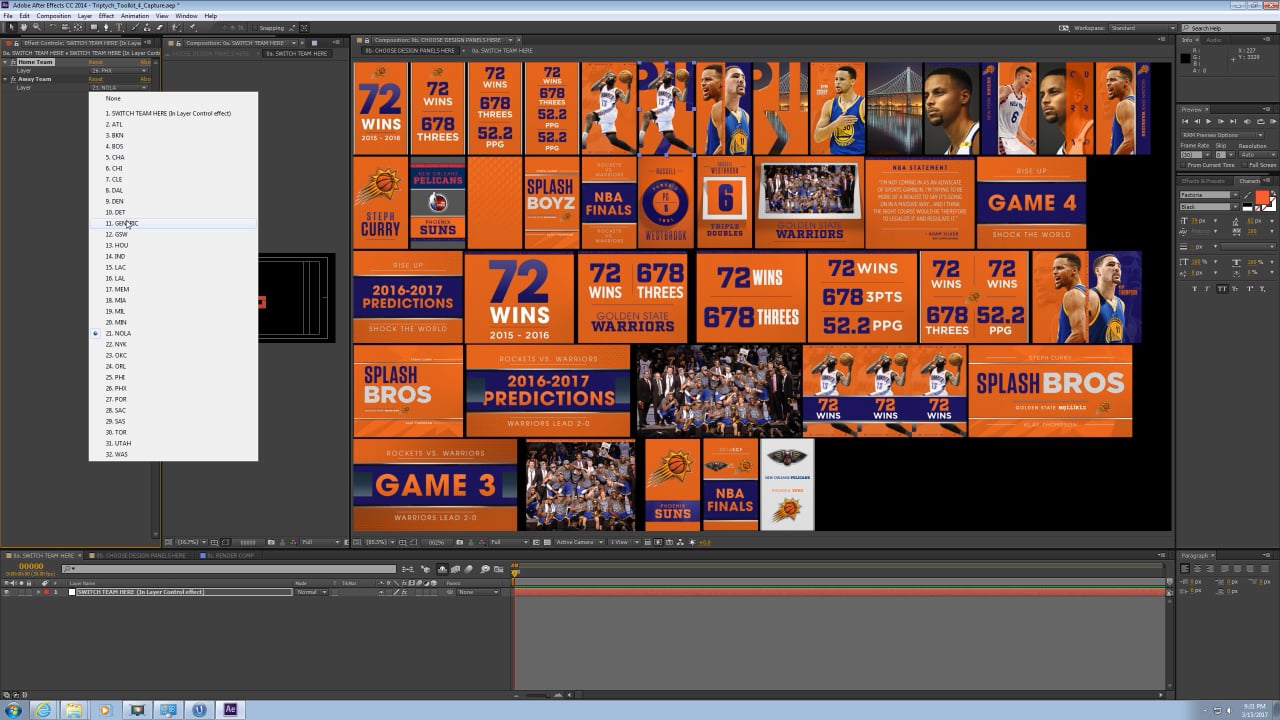Viewport: 1280px width, 720px height.
Task: Click the Search Help field
Action: coord(1229,28)
